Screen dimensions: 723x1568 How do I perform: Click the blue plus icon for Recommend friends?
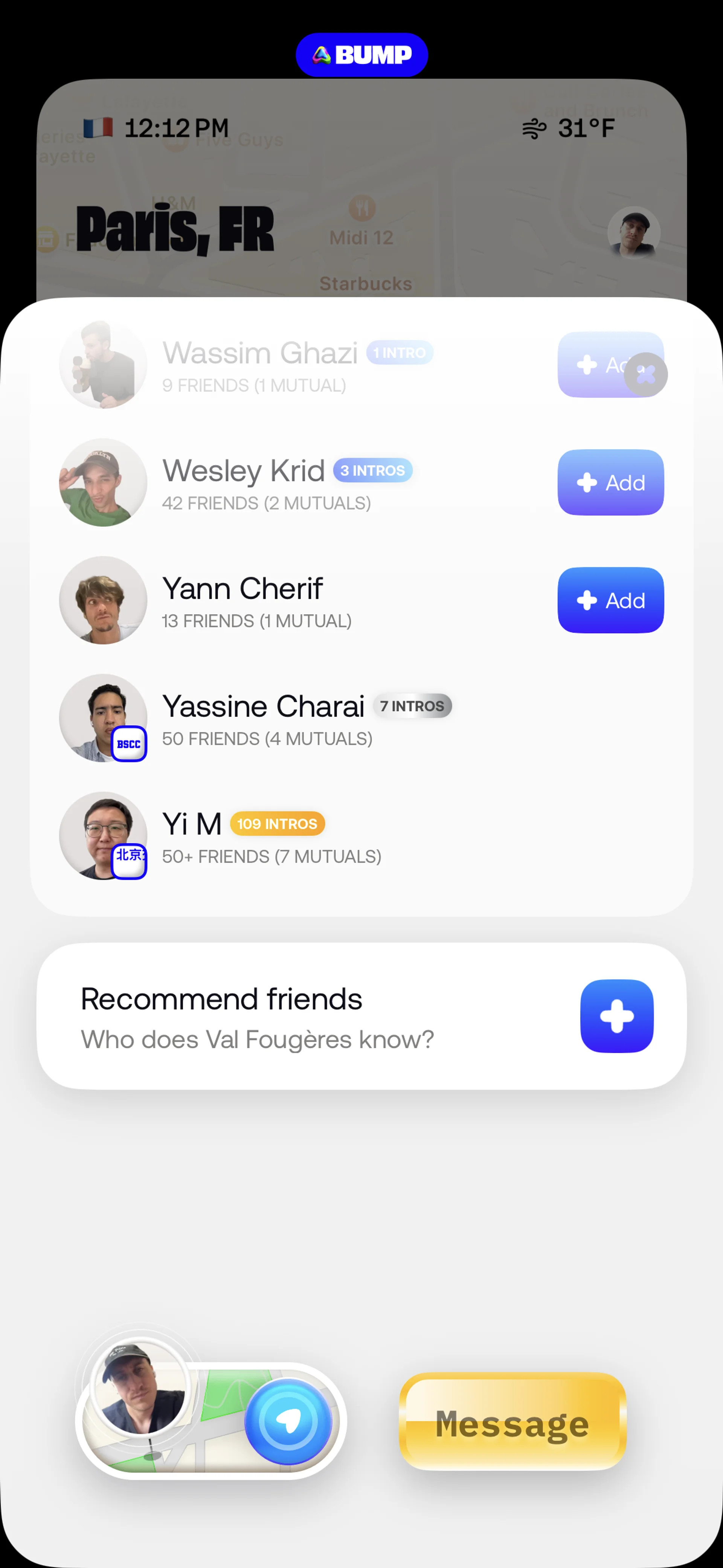[616, 1015]
